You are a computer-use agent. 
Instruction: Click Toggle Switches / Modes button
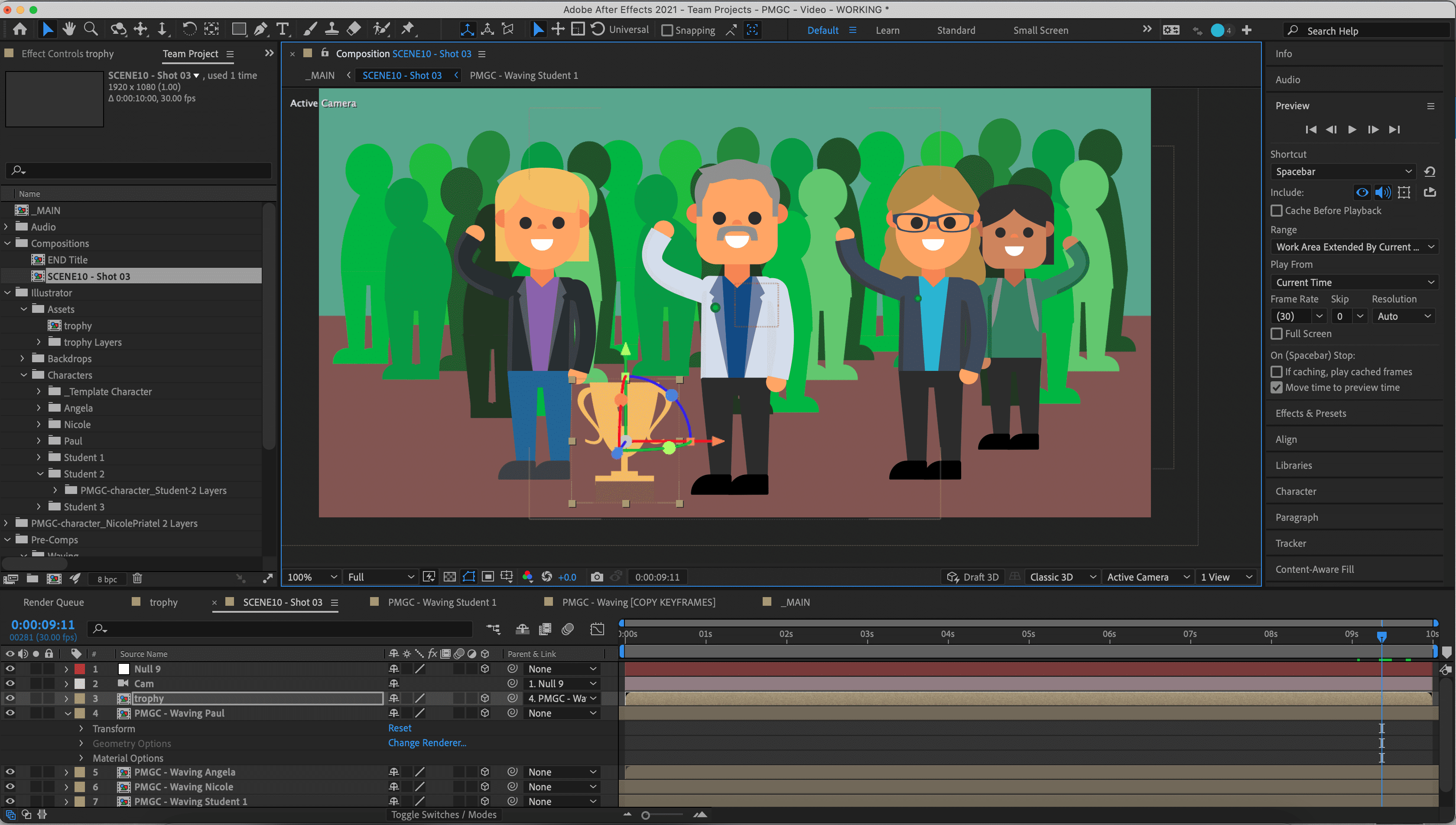point(444,815)
